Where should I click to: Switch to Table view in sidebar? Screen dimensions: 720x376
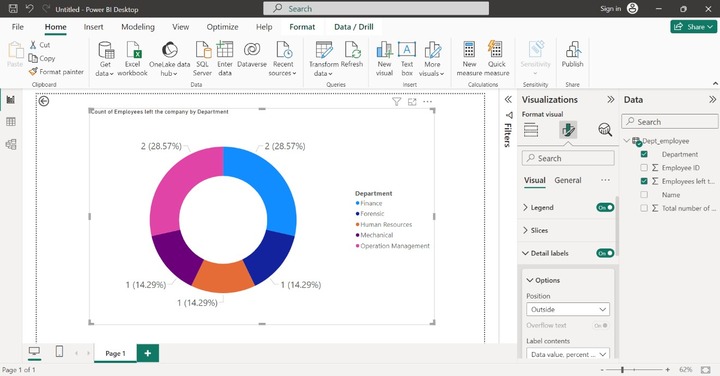pos(11,122)
